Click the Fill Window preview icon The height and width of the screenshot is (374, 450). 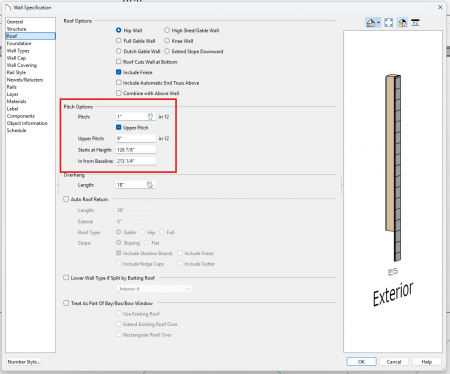tap(389, 23)
